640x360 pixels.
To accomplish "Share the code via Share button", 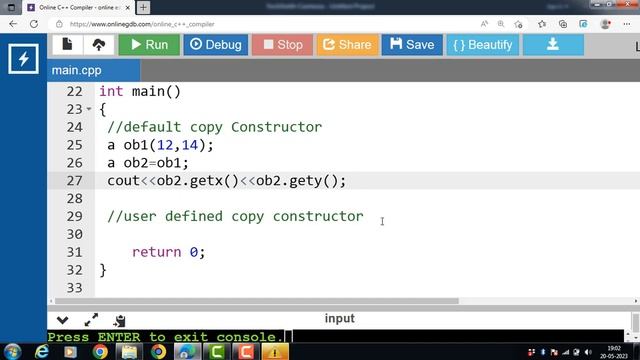I will [x=347, y=44].
